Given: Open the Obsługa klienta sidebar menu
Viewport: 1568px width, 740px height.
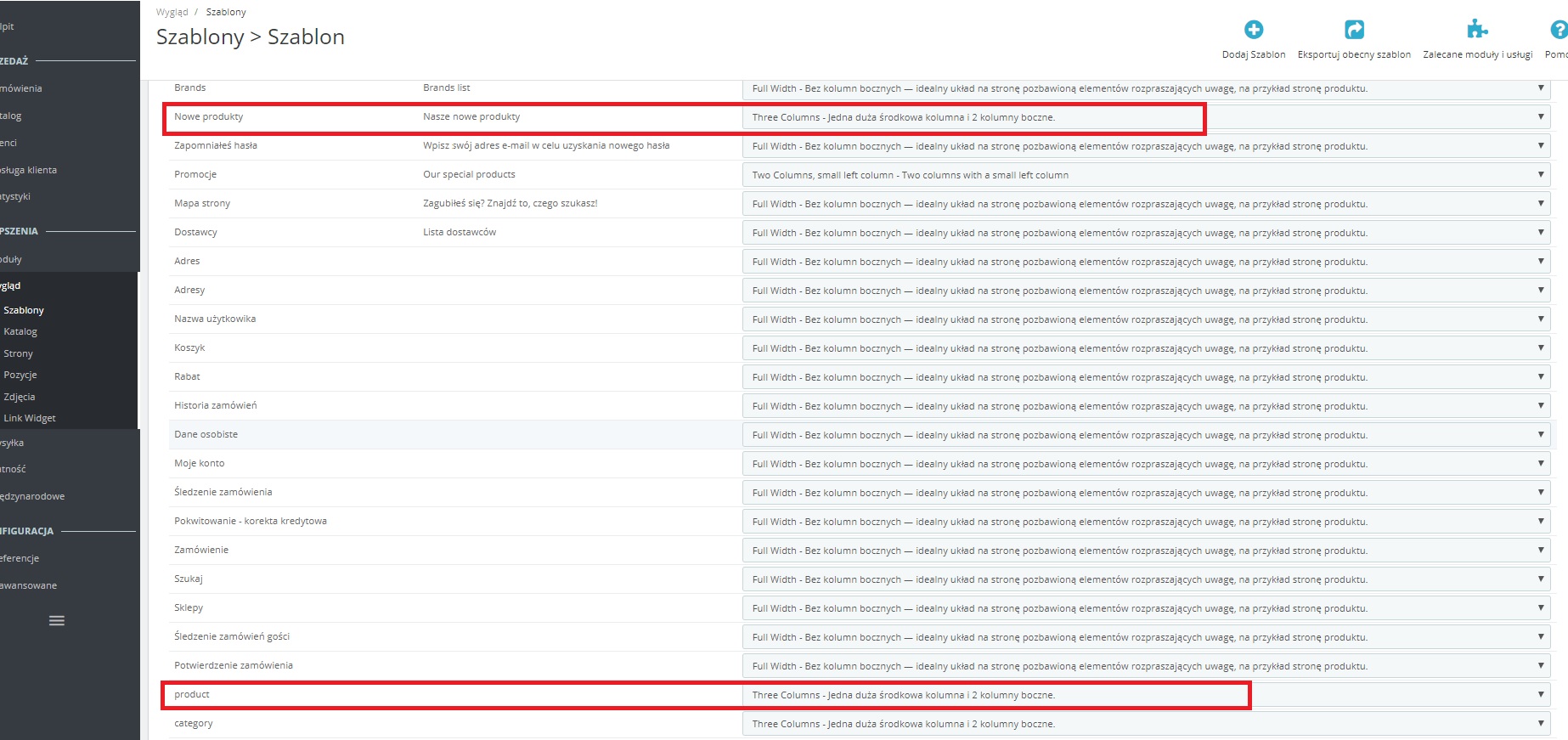Looking at the screenshot, I should [29, 170].
